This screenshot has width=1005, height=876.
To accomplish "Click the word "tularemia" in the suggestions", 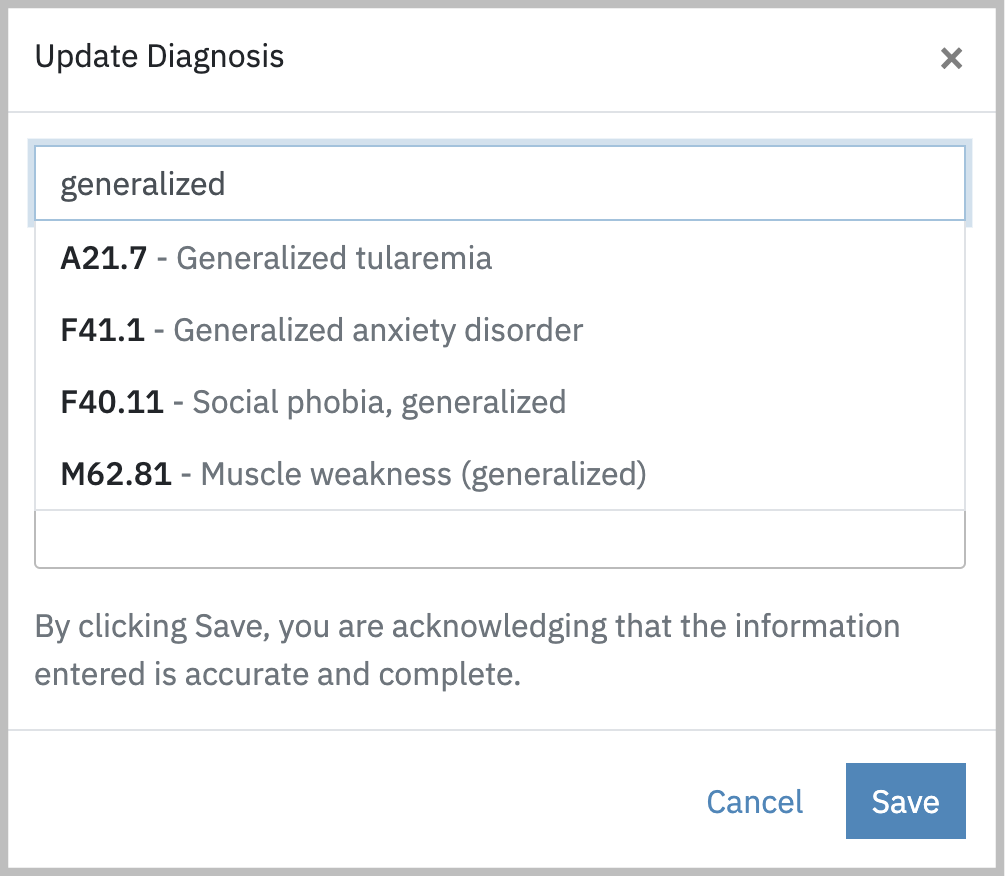I will [424, 258].
